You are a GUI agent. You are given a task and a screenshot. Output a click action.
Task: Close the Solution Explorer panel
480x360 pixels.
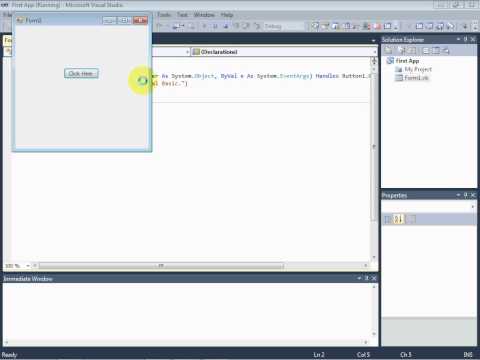point(473,39)
